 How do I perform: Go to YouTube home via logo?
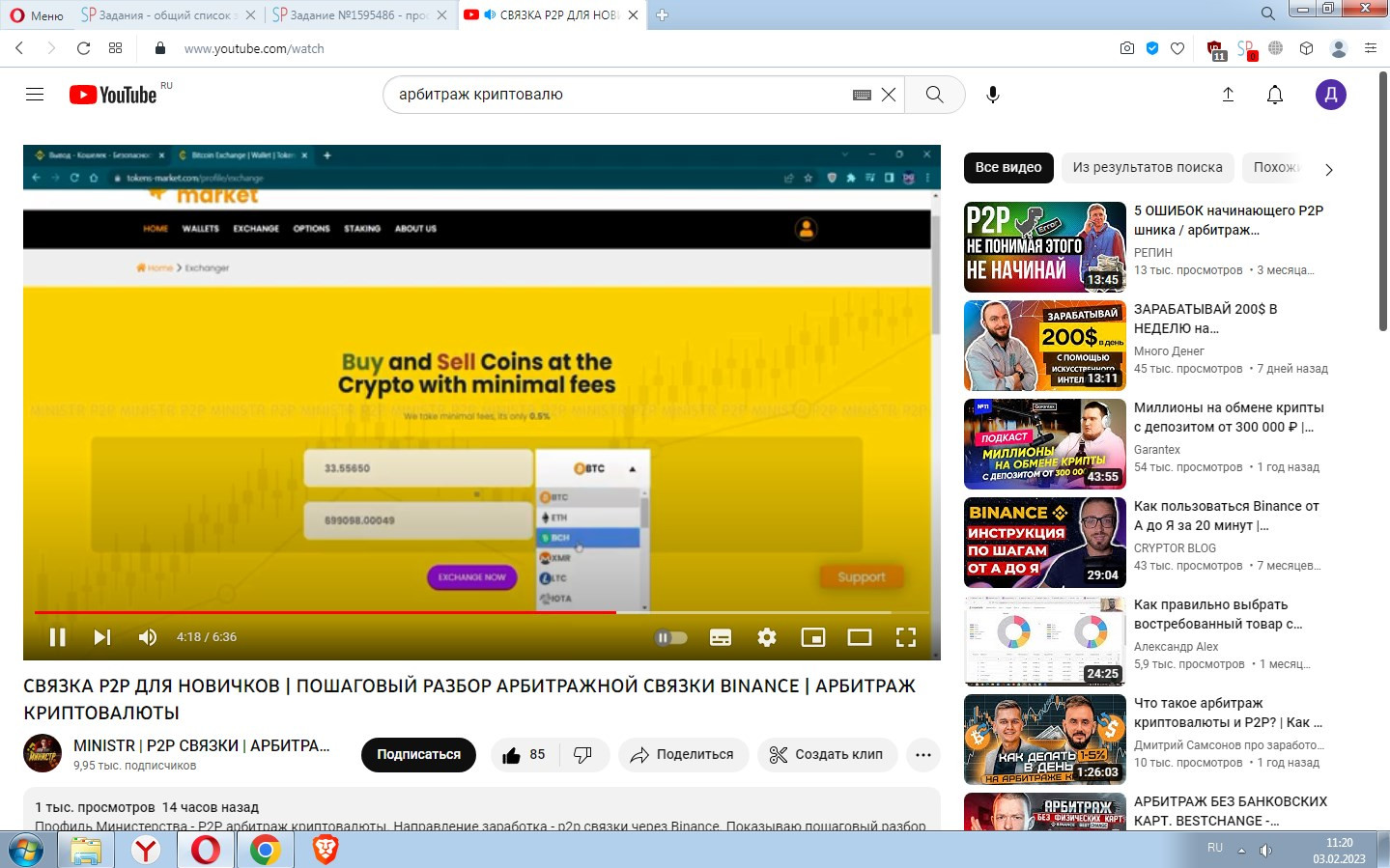click(113, 95)
